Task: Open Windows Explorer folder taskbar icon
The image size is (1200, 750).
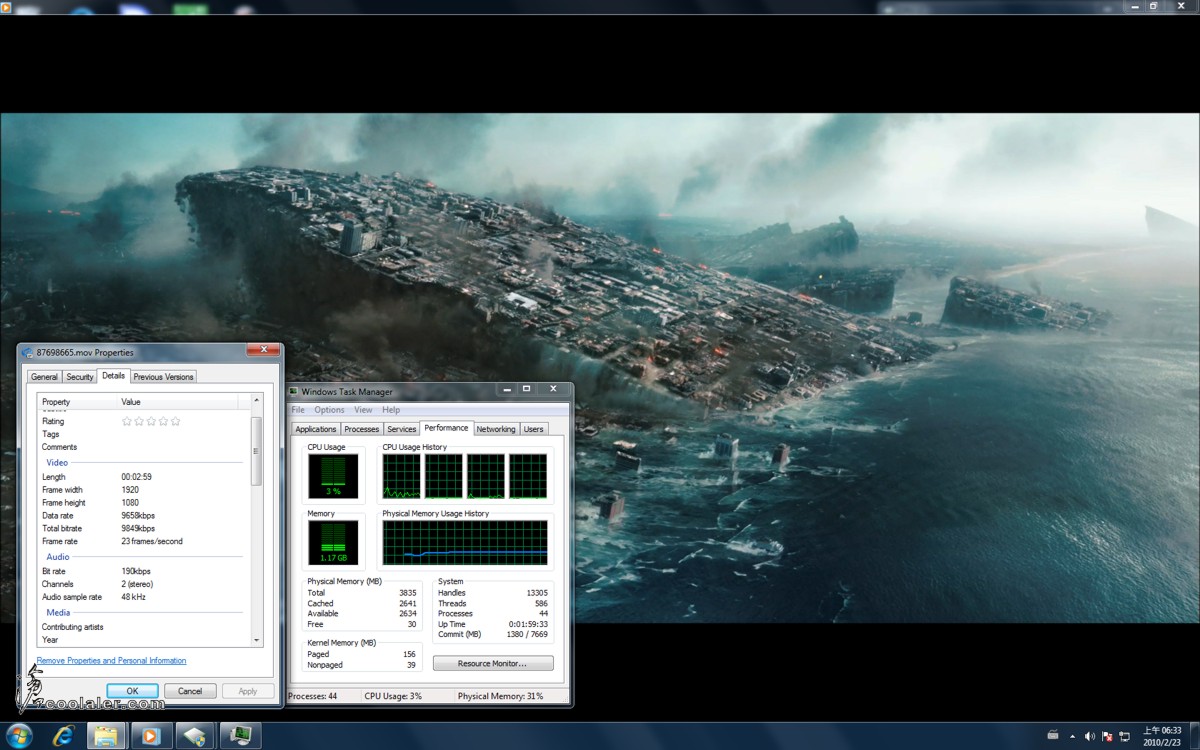Action: [x=105, y=736]
